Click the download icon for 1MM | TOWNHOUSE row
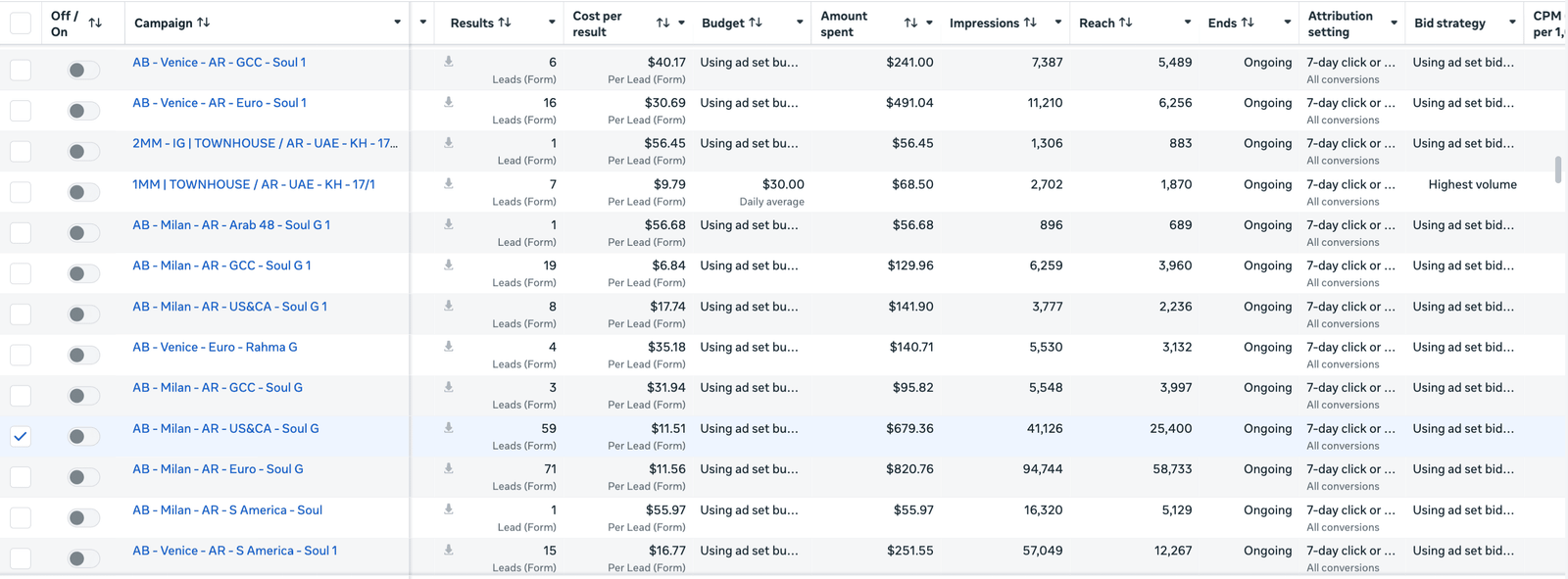The width and height of the screenshot is (1568, 579). tap(449, 184)
